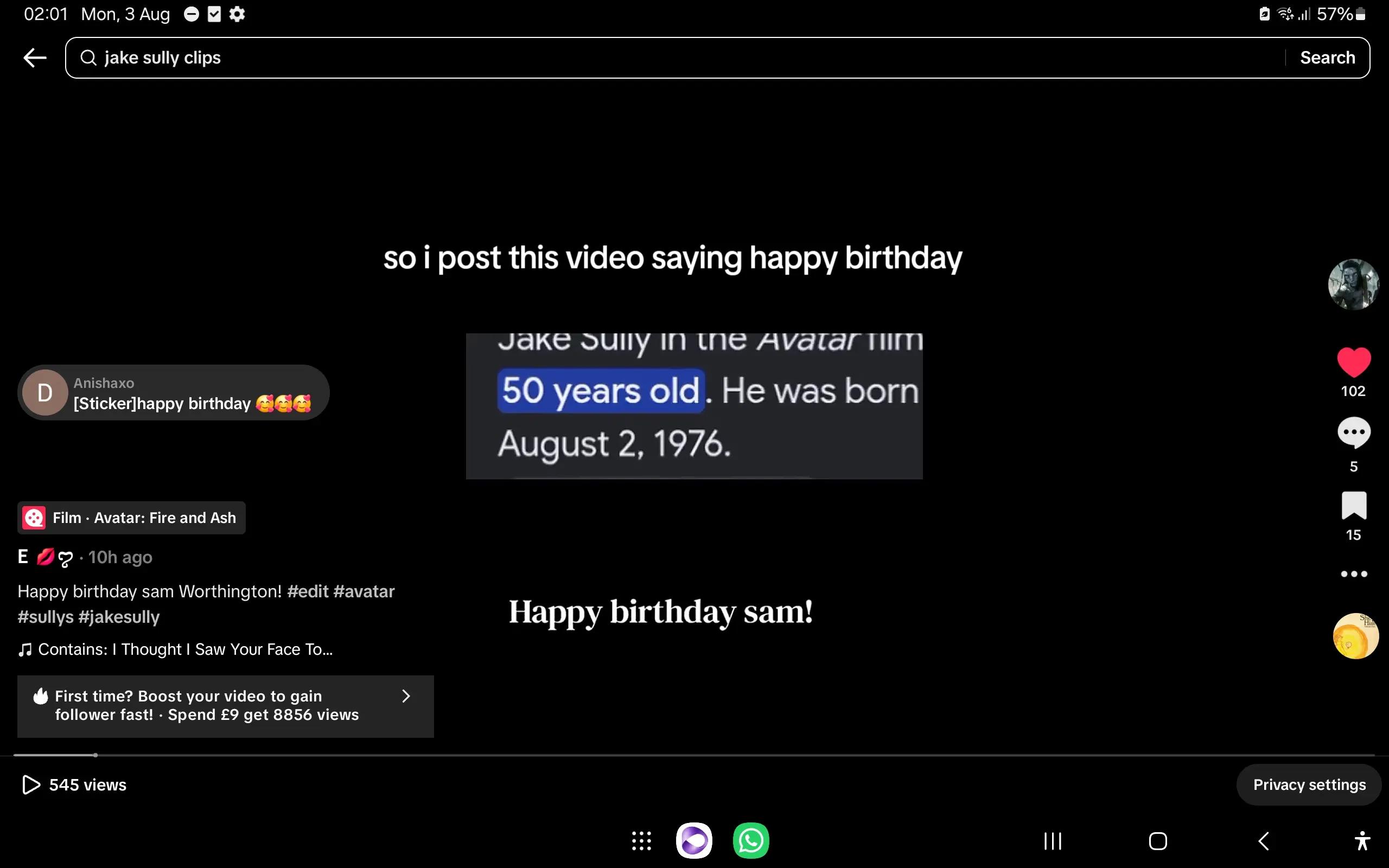Tap the magnifier icon in the search field
The image size is (1389, 868).
[88, 58]
